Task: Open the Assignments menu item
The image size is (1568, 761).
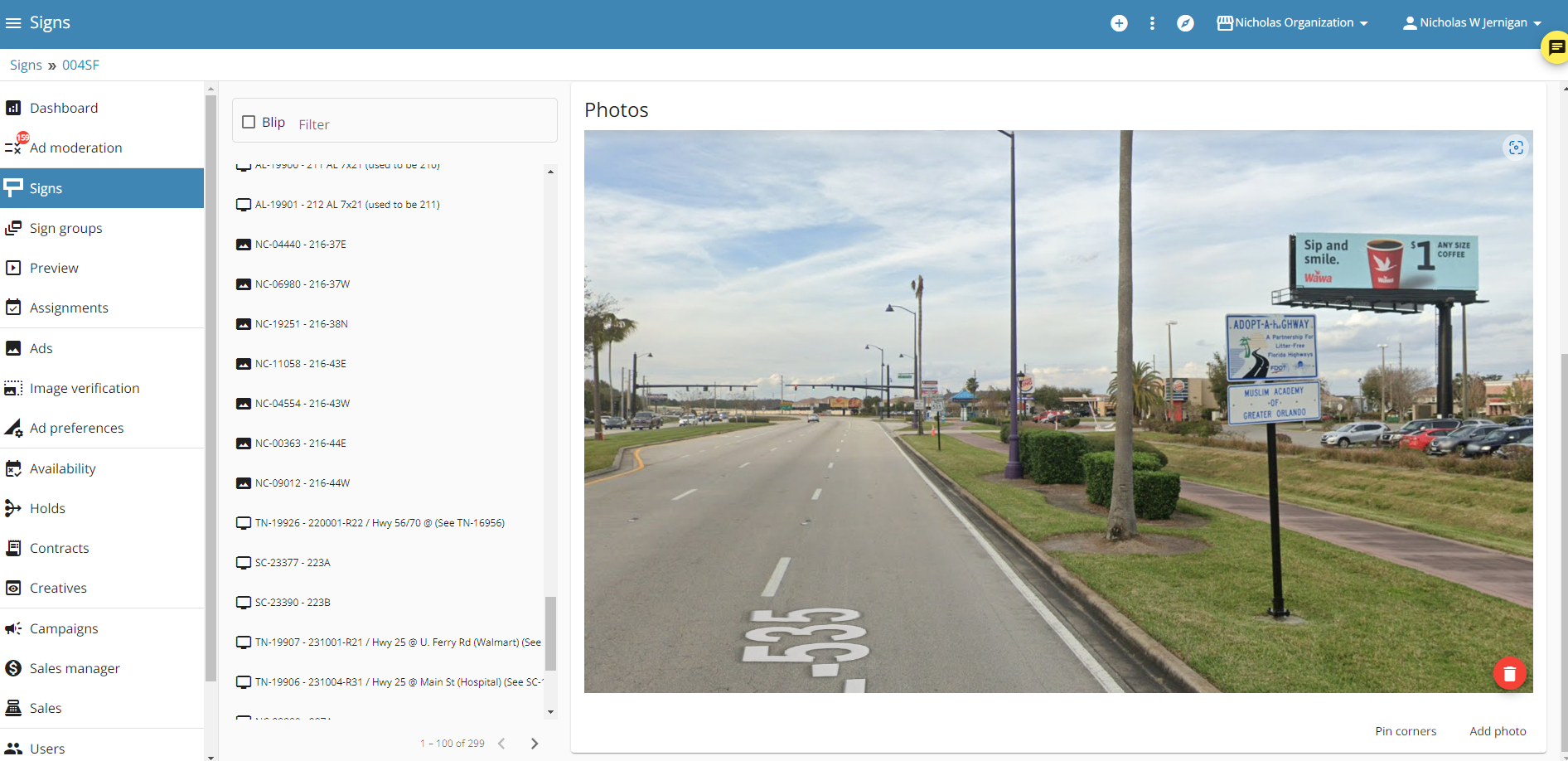Action: click(x=102, y=308)
